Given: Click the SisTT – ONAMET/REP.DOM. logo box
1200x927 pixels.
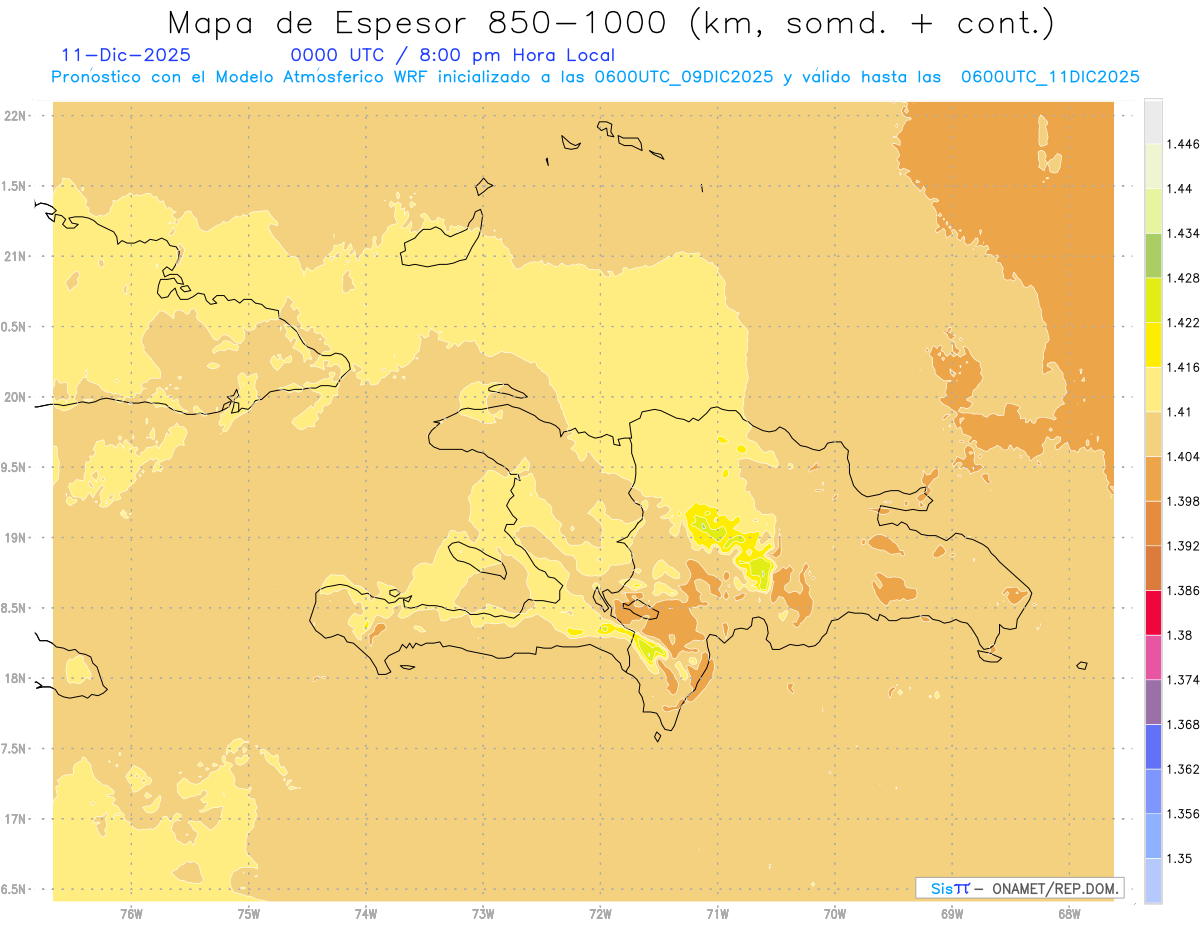Looking at the screenshot, I should (1019, 888).
